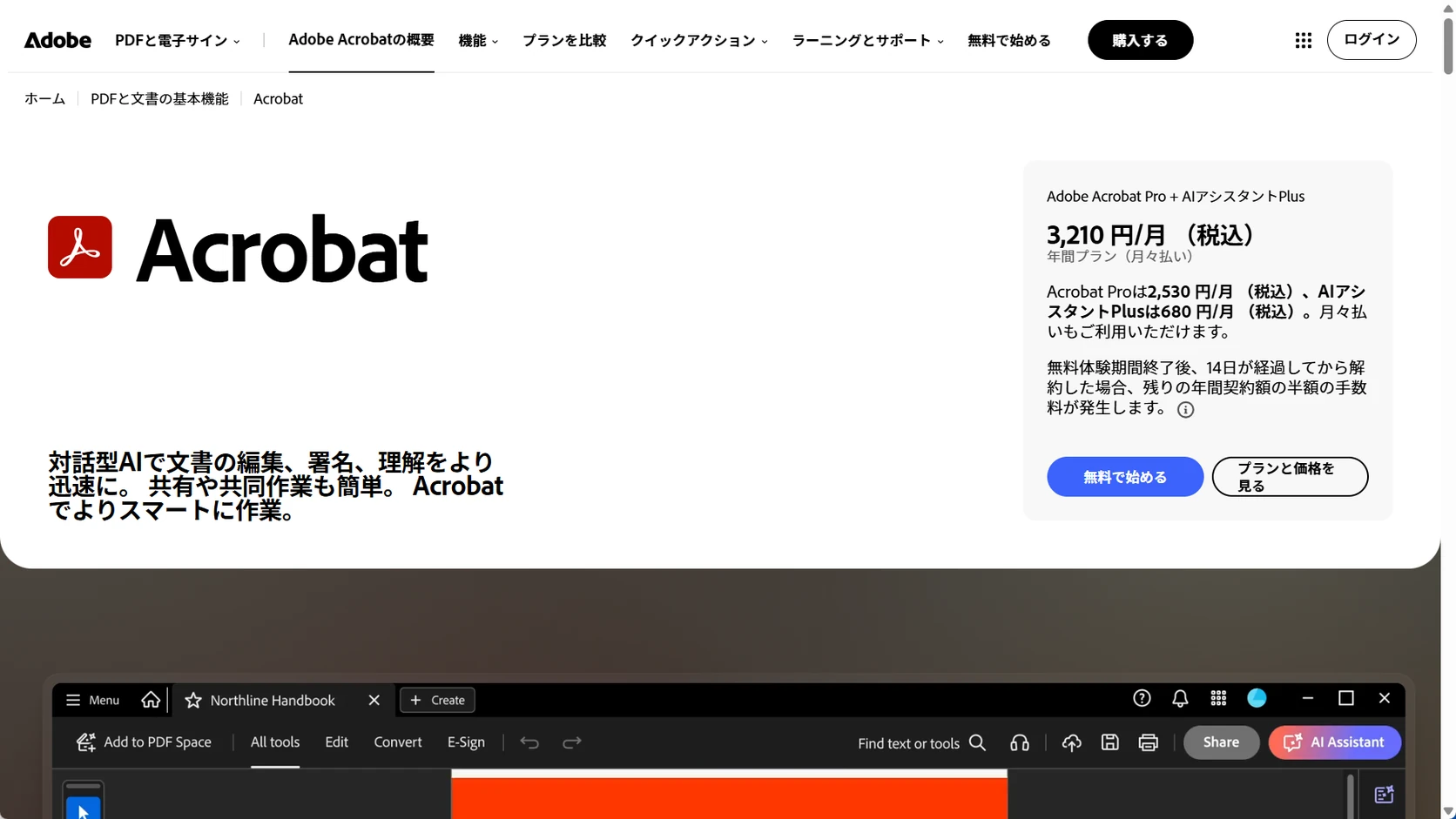1456x819 pixels.
Task: Expand the クイックアクション menu
Action: point(699,40)
